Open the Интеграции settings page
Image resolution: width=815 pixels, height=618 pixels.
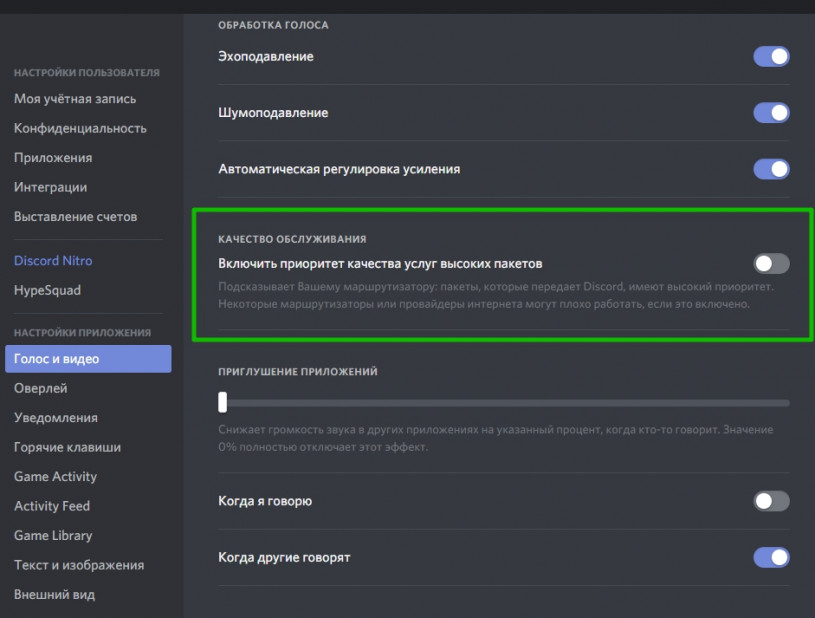(50, 187)
